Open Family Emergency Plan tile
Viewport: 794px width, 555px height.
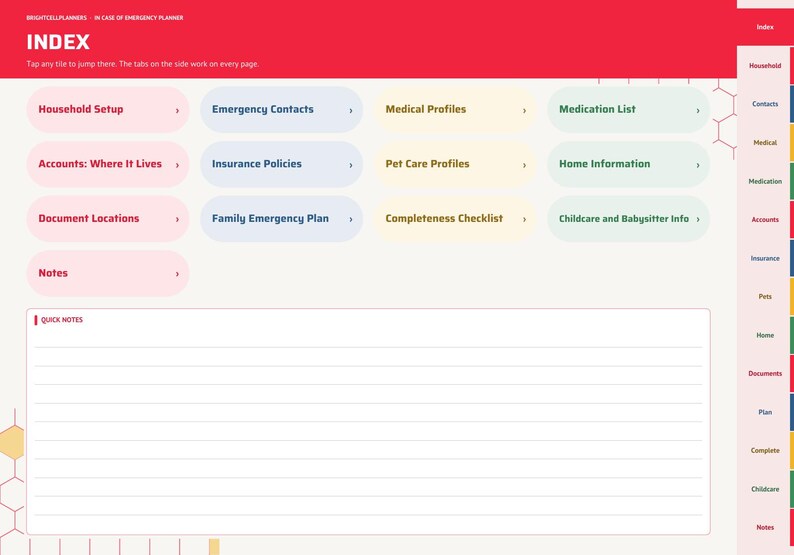(x=282, y=219)
